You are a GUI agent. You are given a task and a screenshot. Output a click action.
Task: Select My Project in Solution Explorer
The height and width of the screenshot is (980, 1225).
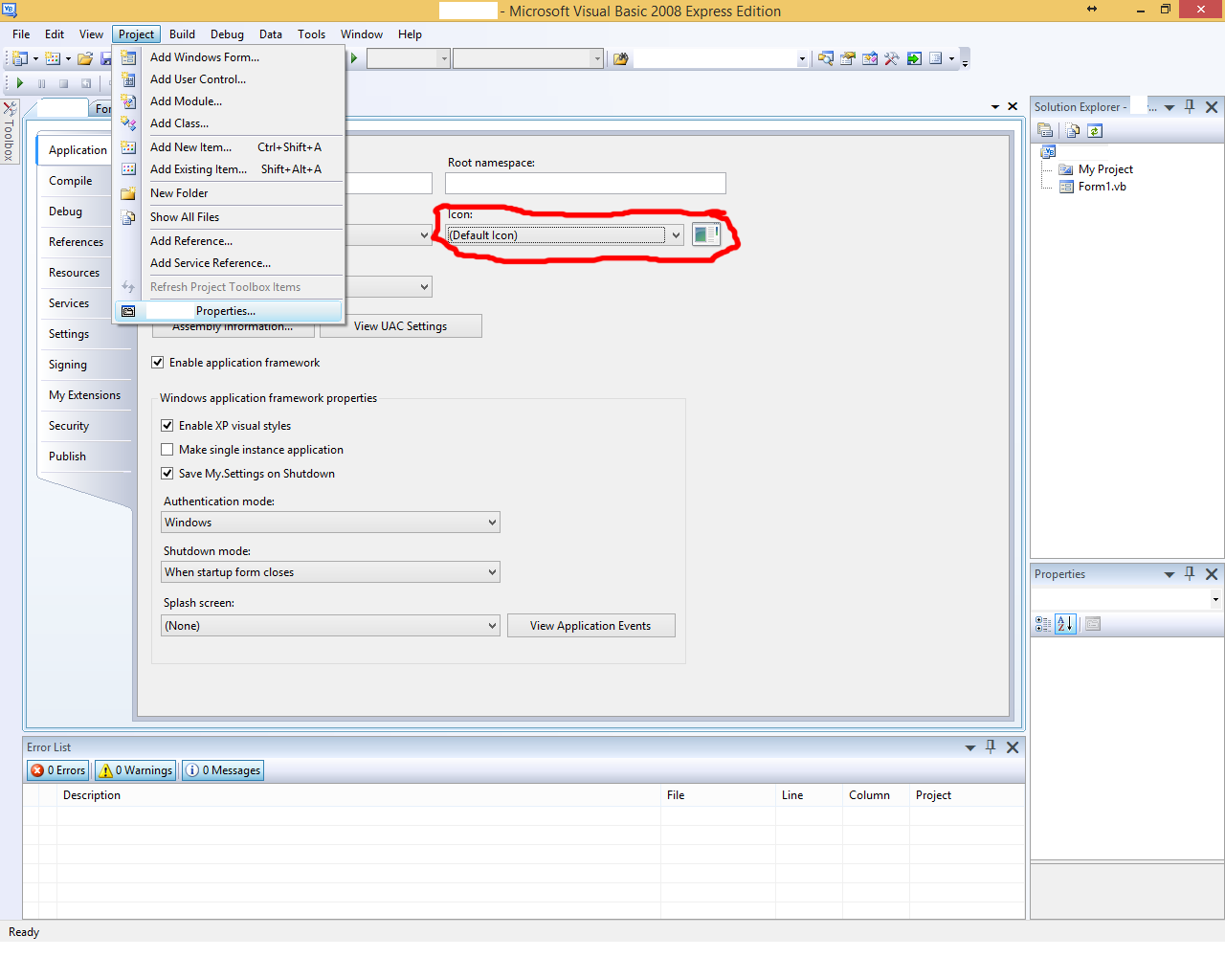1105,169
